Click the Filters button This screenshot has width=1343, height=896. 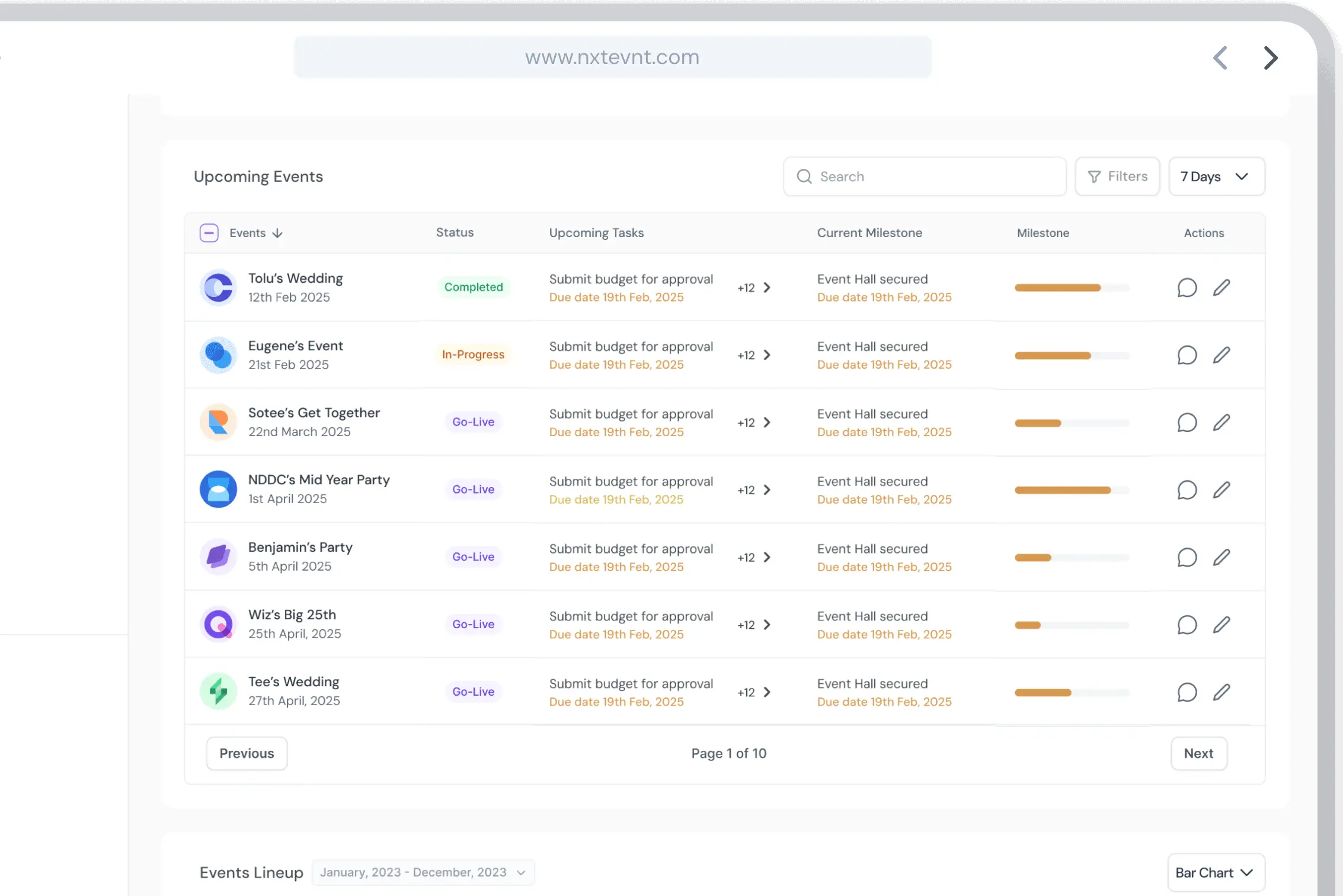pyautogui.click(x=1117, y=177)
